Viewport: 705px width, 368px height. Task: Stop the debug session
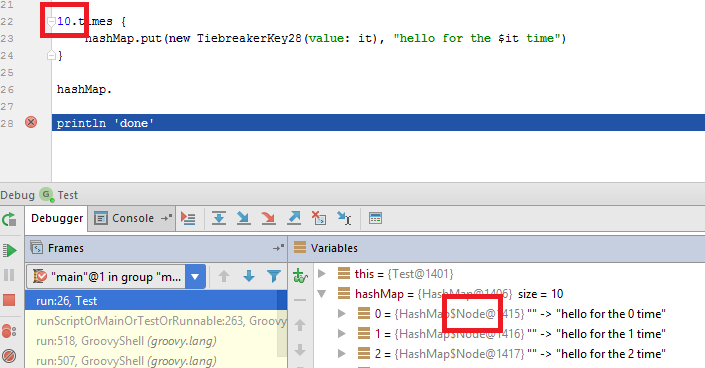click(9, 300)
